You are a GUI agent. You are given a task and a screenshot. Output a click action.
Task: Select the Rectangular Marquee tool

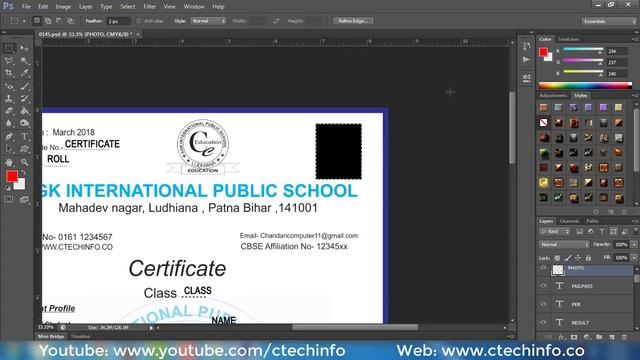(9, 49)
